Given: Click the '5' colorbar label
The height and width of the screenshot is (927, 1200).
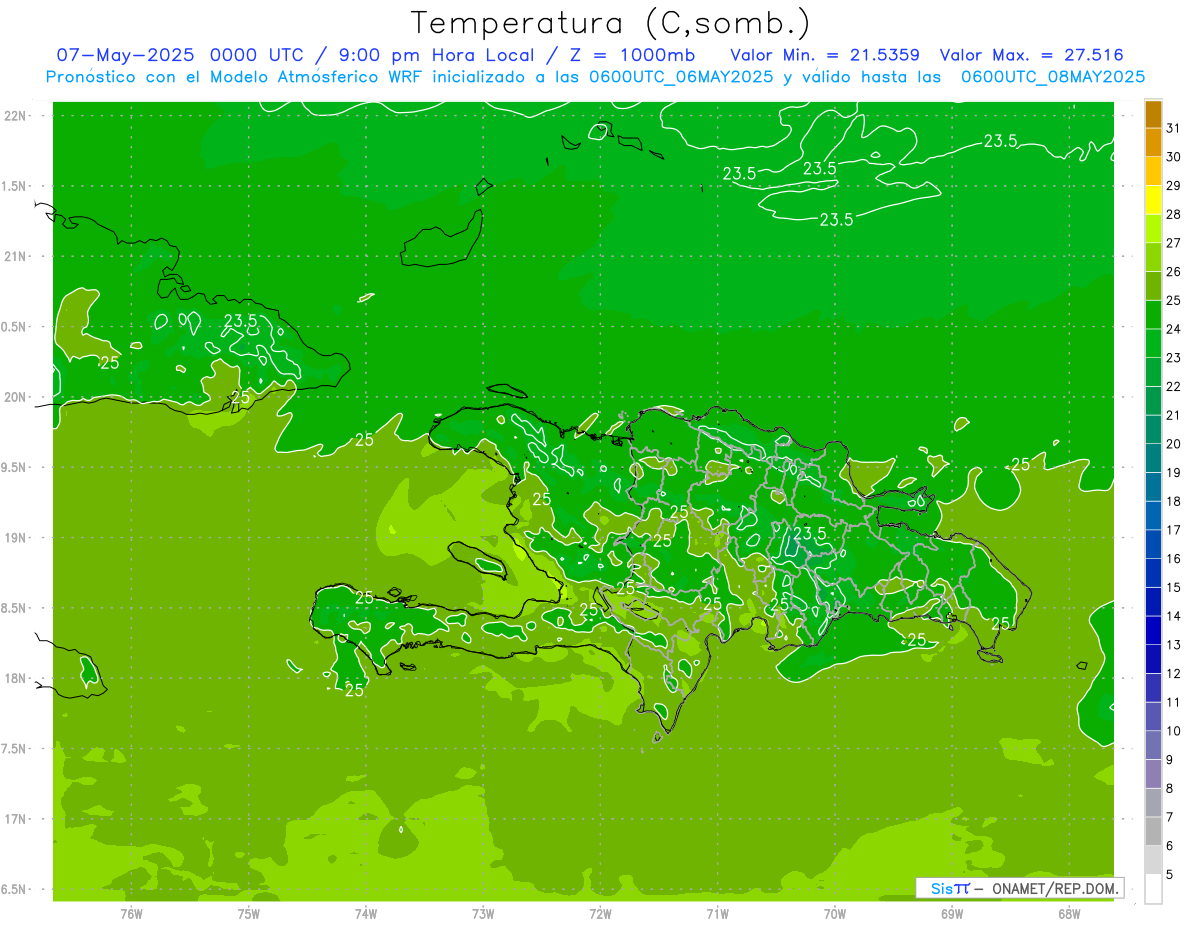Looking at the screenshot, I should 1169,875.
